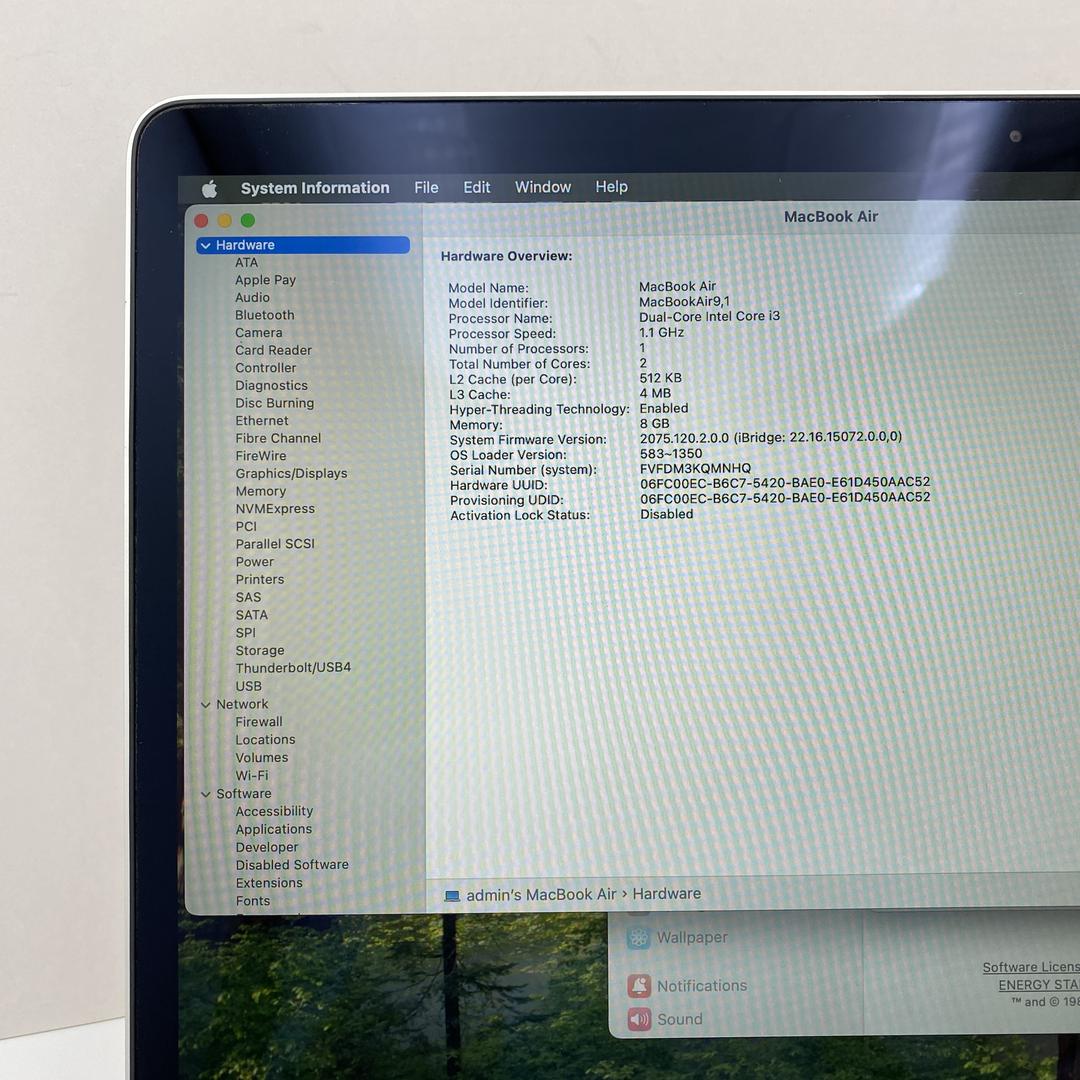Open Sound settings in System Settings
Viewport: 1080px width, 1080px height.
(x=680, y=1019)
